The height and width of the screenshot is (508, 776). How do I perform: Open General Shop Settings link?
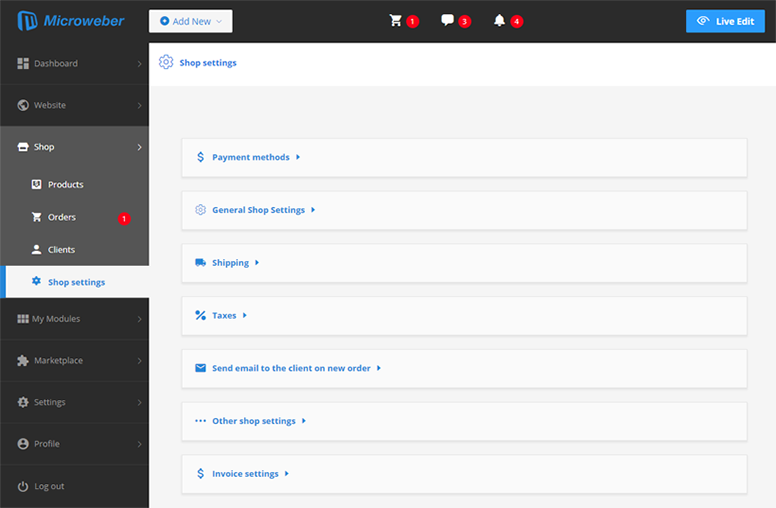(x=258, y=210)
